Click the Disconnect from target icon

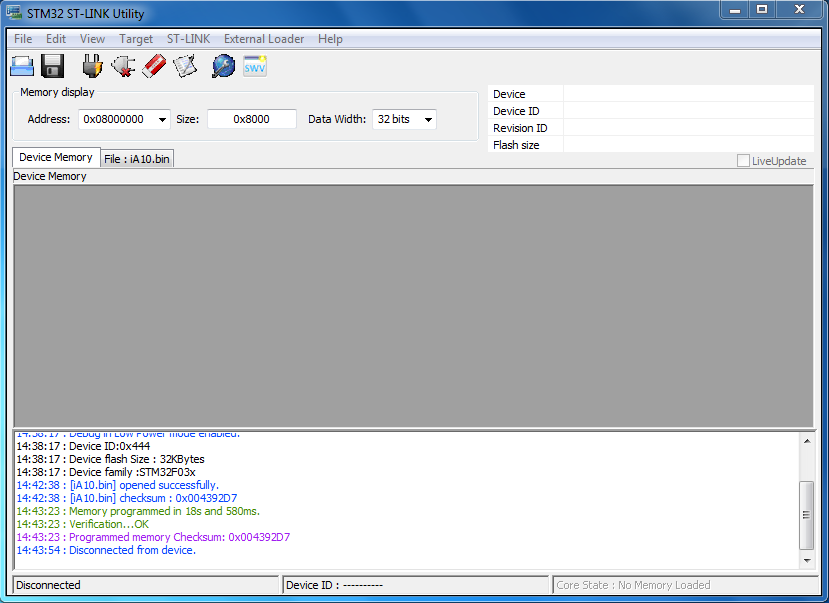coord(123,67)
